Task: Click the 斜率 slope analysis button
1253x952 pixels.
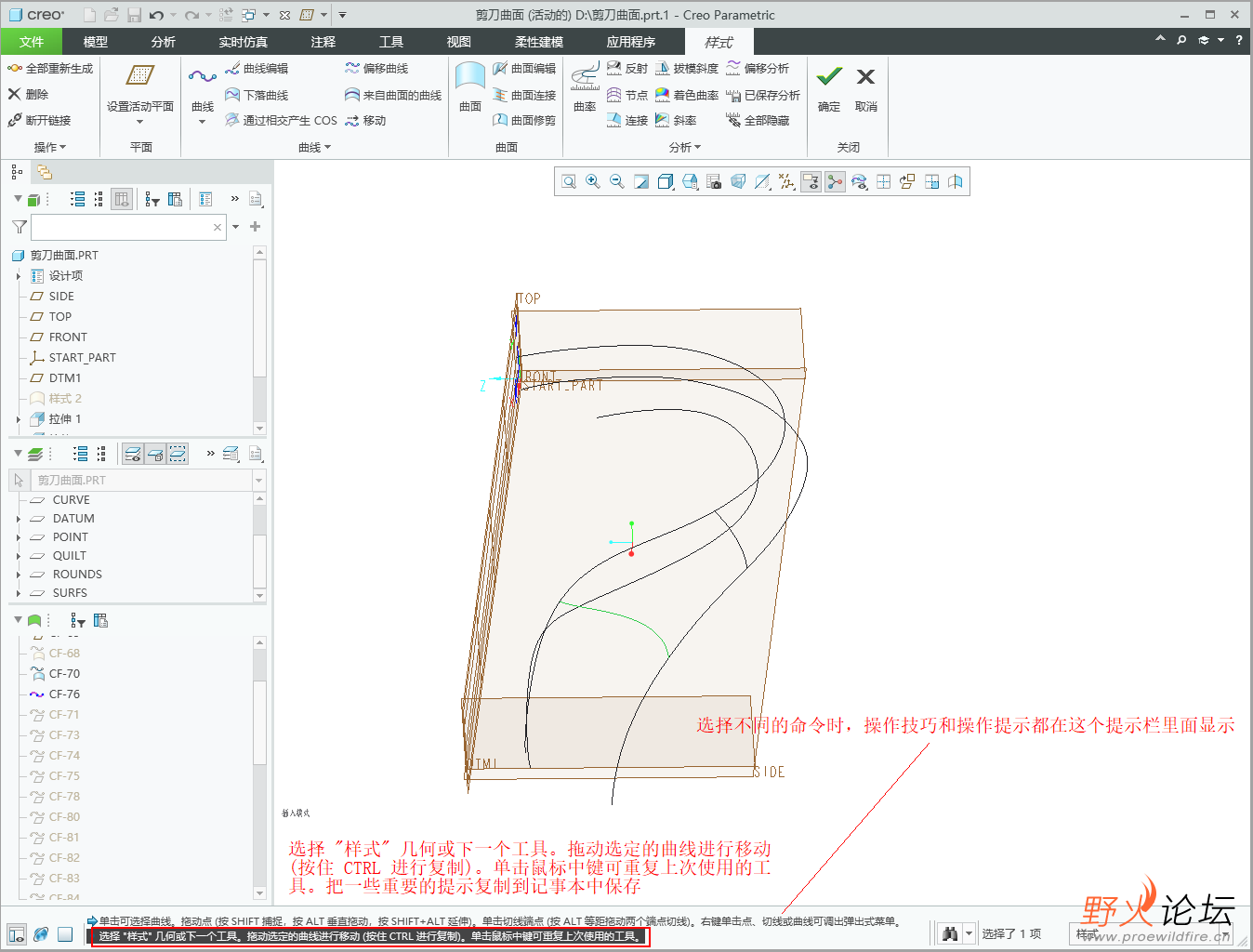Action: [676, 120]
